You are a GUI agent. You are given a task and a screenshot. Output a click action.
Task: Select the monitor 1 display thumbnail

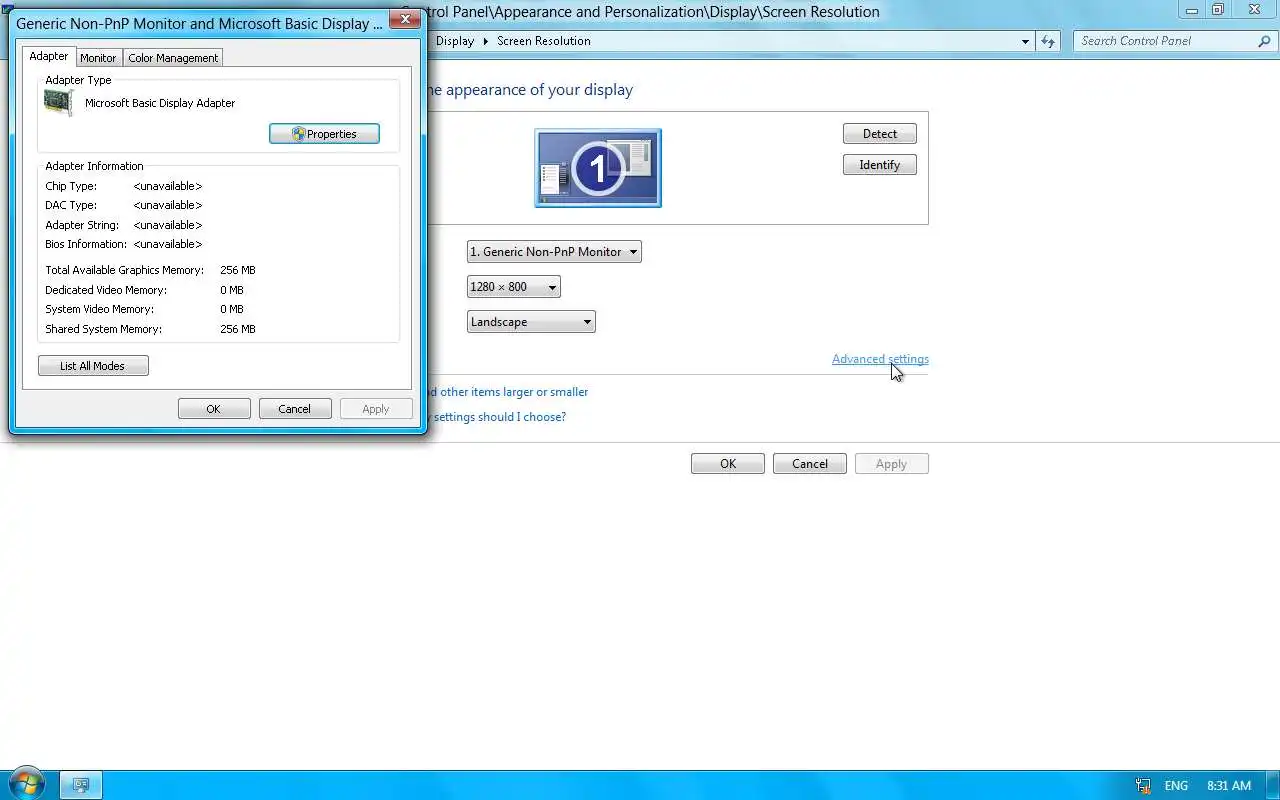pos(598,168)
